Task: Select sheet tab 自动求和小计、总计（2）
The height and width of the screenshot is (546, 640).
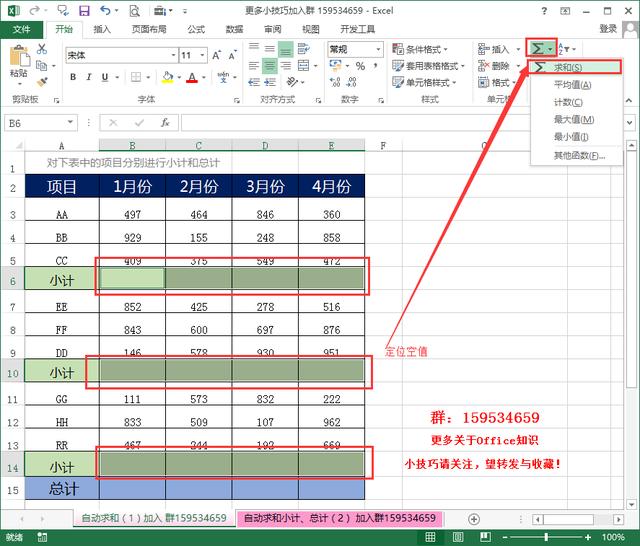Action: click(340, 518)
